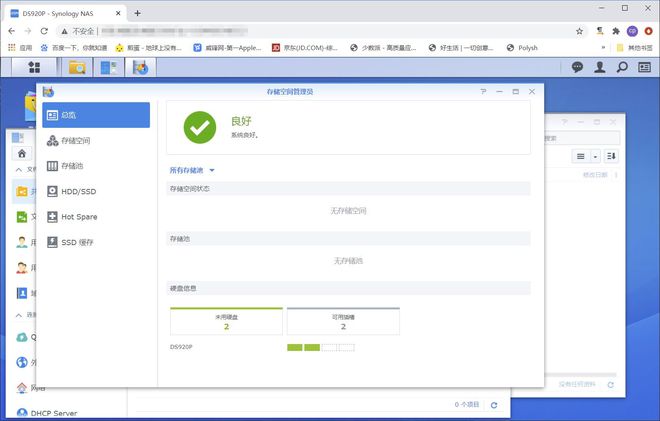Click the Control Panel home icon

tap(22, 153)
